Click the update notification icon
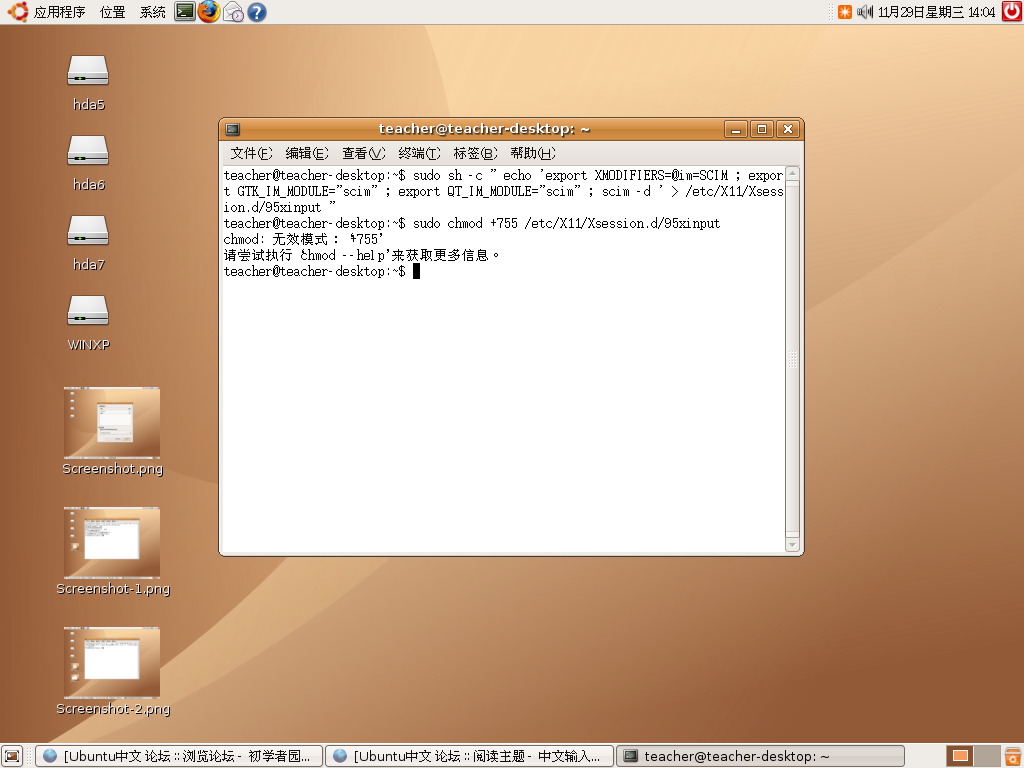Screen dimensions: 1024x768 [845, 12]
